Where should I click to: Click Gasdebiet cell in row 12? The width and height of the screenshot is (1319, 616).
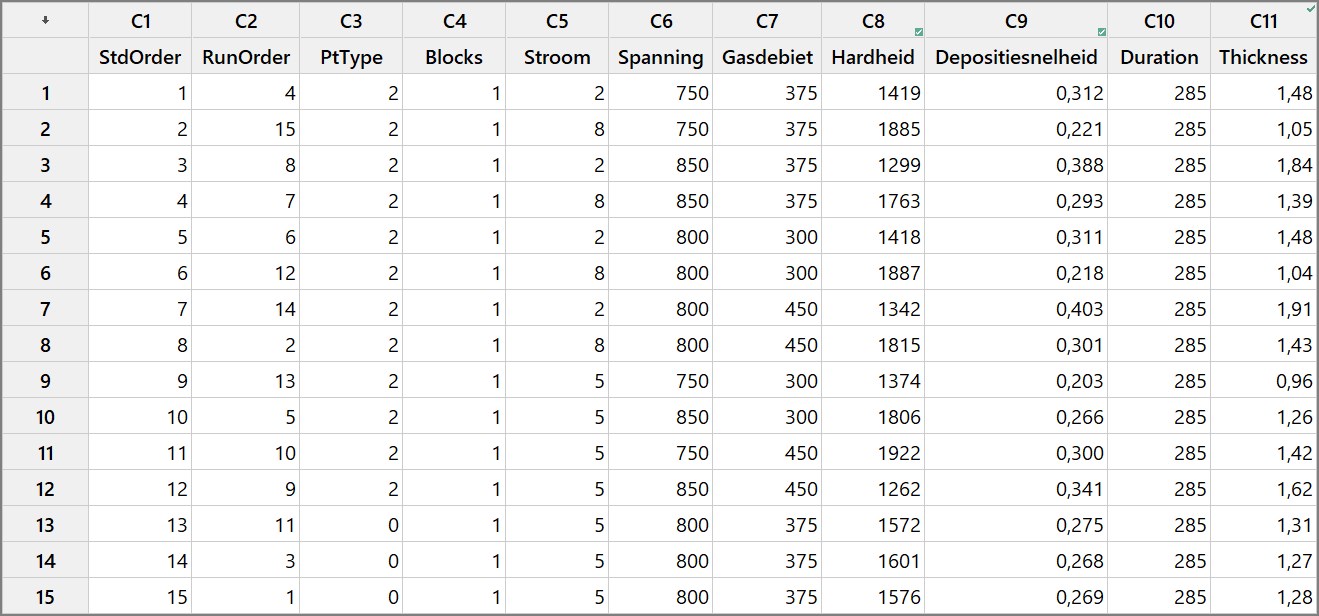(x=767, y=489)
